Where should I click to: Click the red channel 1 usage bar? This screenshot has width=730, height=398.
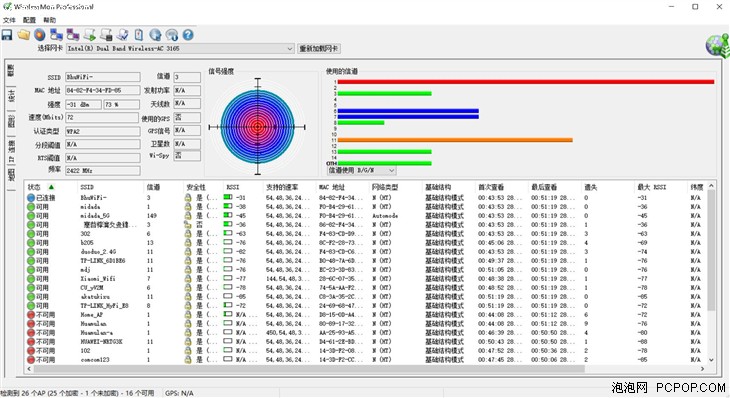(526, 82)
